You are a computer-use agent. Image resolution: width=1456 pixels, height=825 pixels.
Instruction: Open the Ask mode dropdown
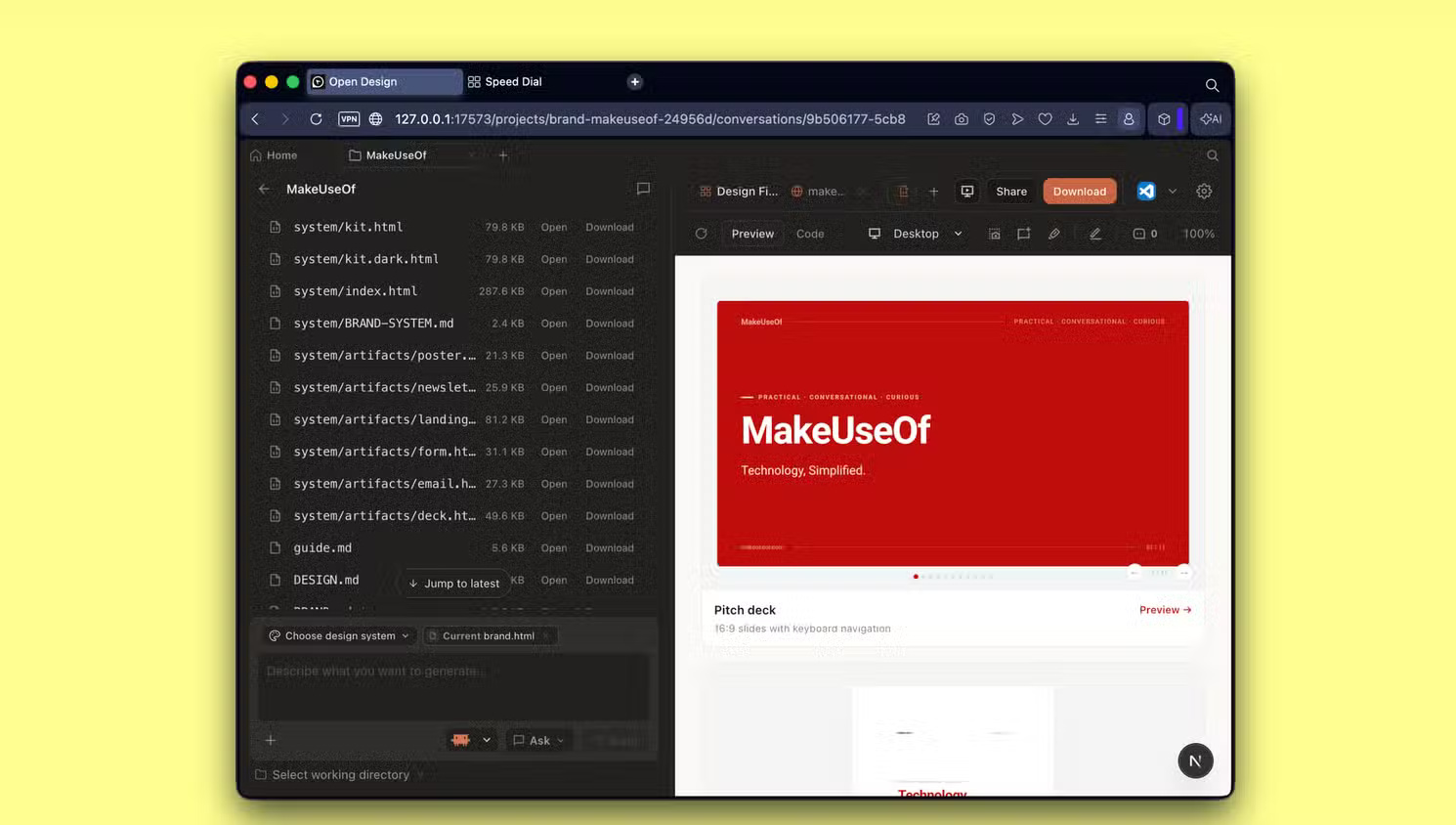538,740
